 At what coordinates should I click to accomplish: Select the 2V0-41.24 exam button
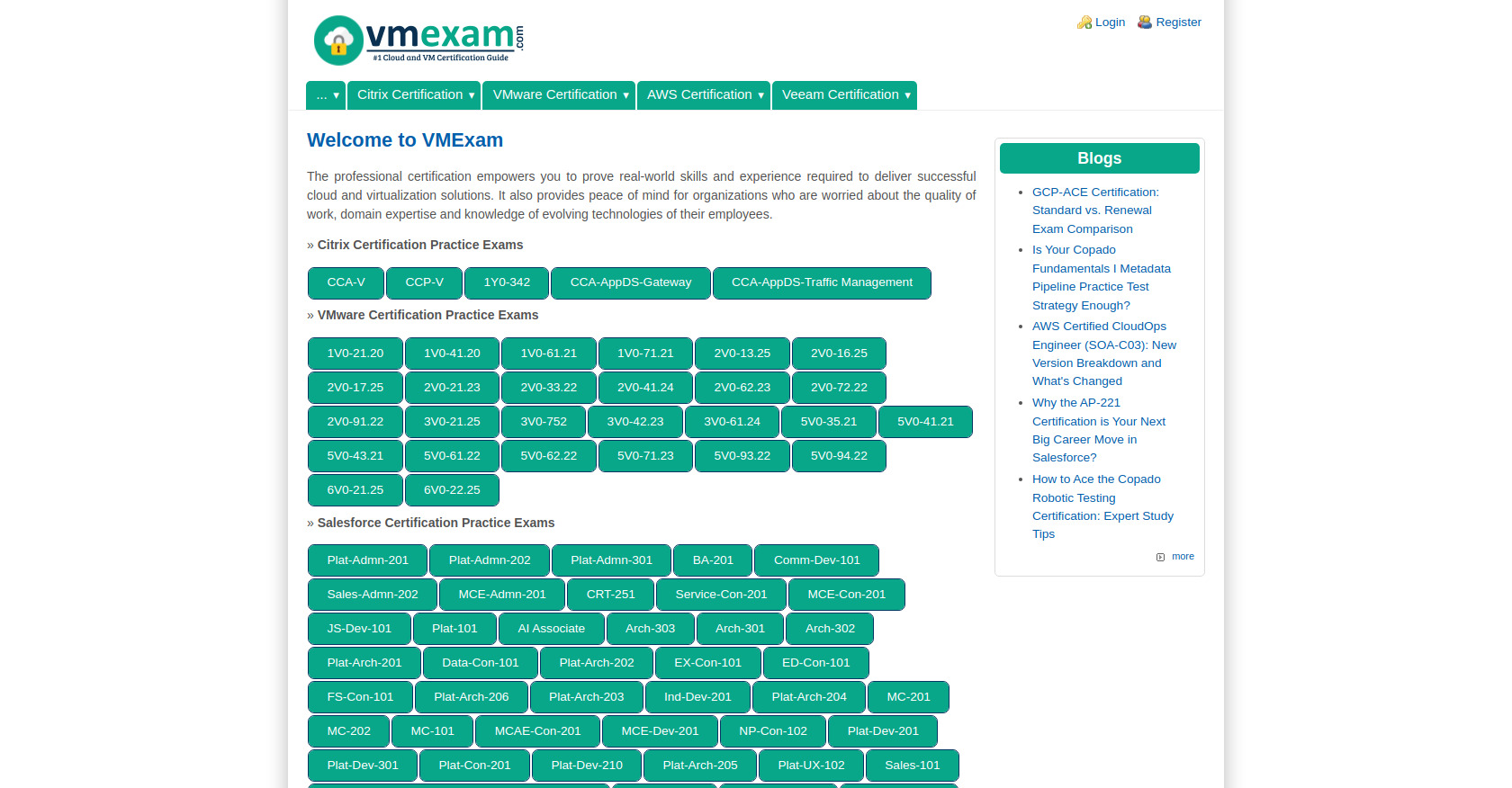click(645, 388)
